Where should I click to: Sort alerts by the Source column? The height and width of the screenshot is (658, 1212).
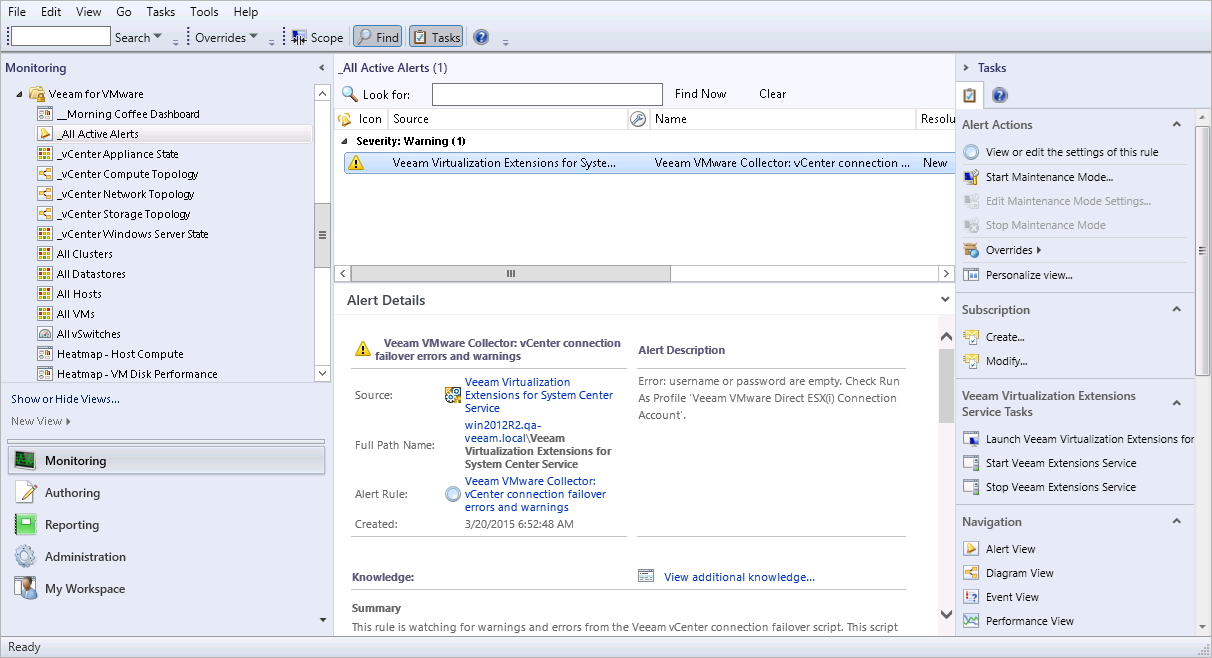tap(508, 119)
